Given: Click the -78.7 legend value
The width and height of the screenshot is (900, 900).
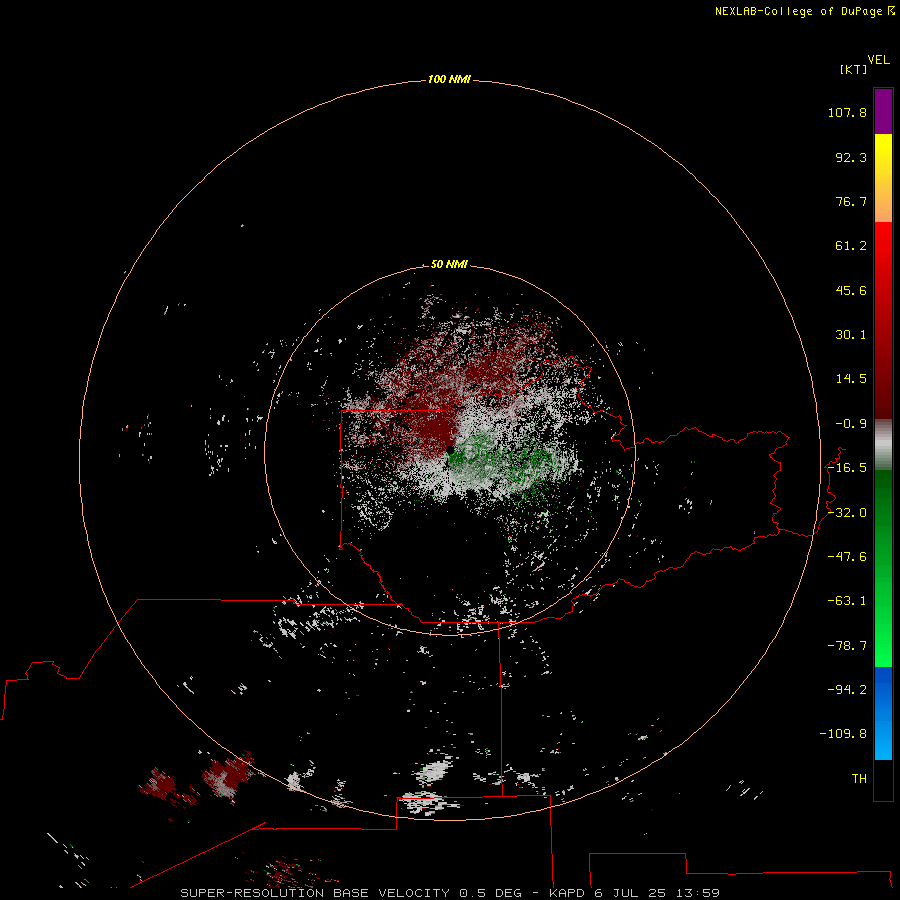Looking at the screenshot, I should pos(847,646).
